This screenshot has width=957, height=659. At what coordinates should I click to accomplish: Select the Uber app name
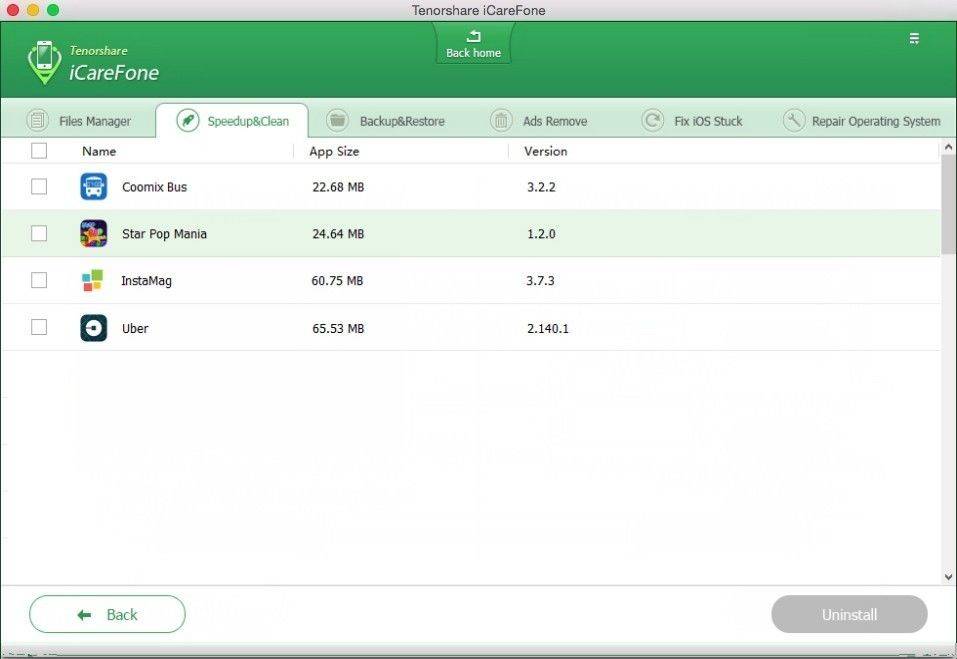click(x=135, y=328)
